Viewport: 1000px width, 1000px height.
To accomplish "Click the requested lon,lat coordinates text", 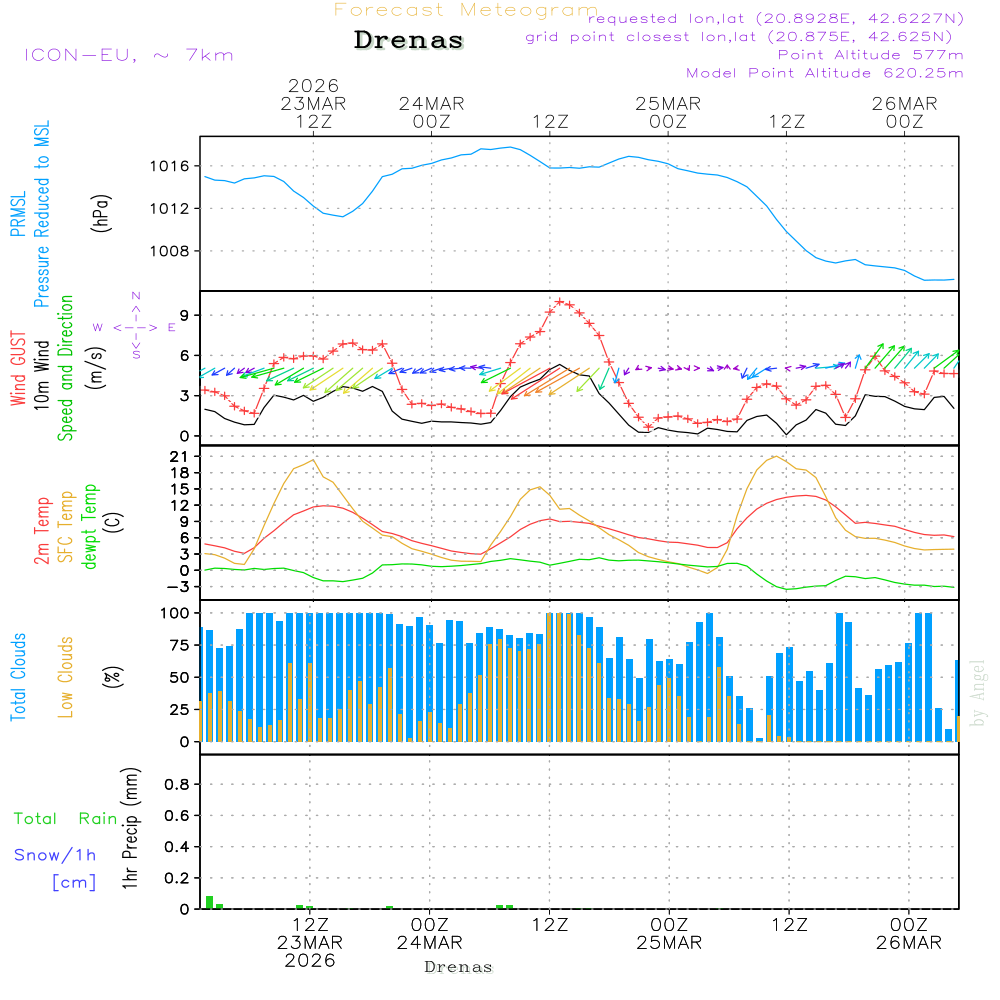I will click(x=775, y=19).
